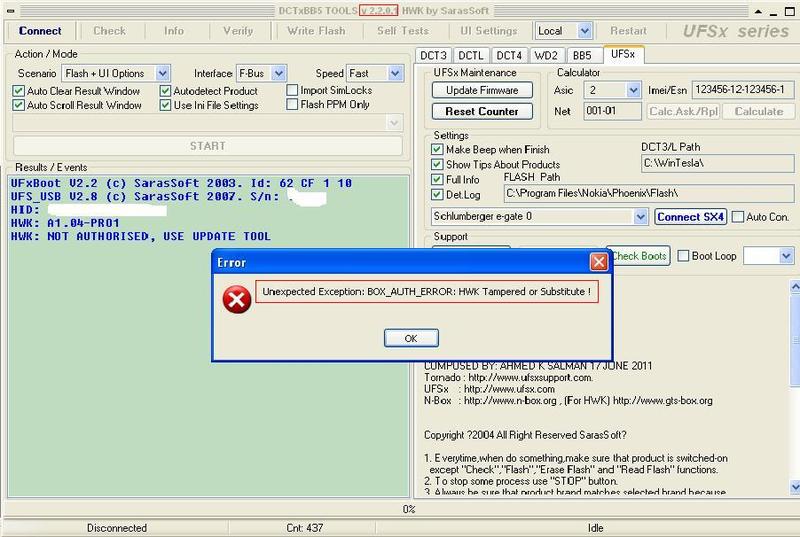800x537 pixels.
Task: Click the Self Tests toolbar button
Action: [x=403, y=31]
